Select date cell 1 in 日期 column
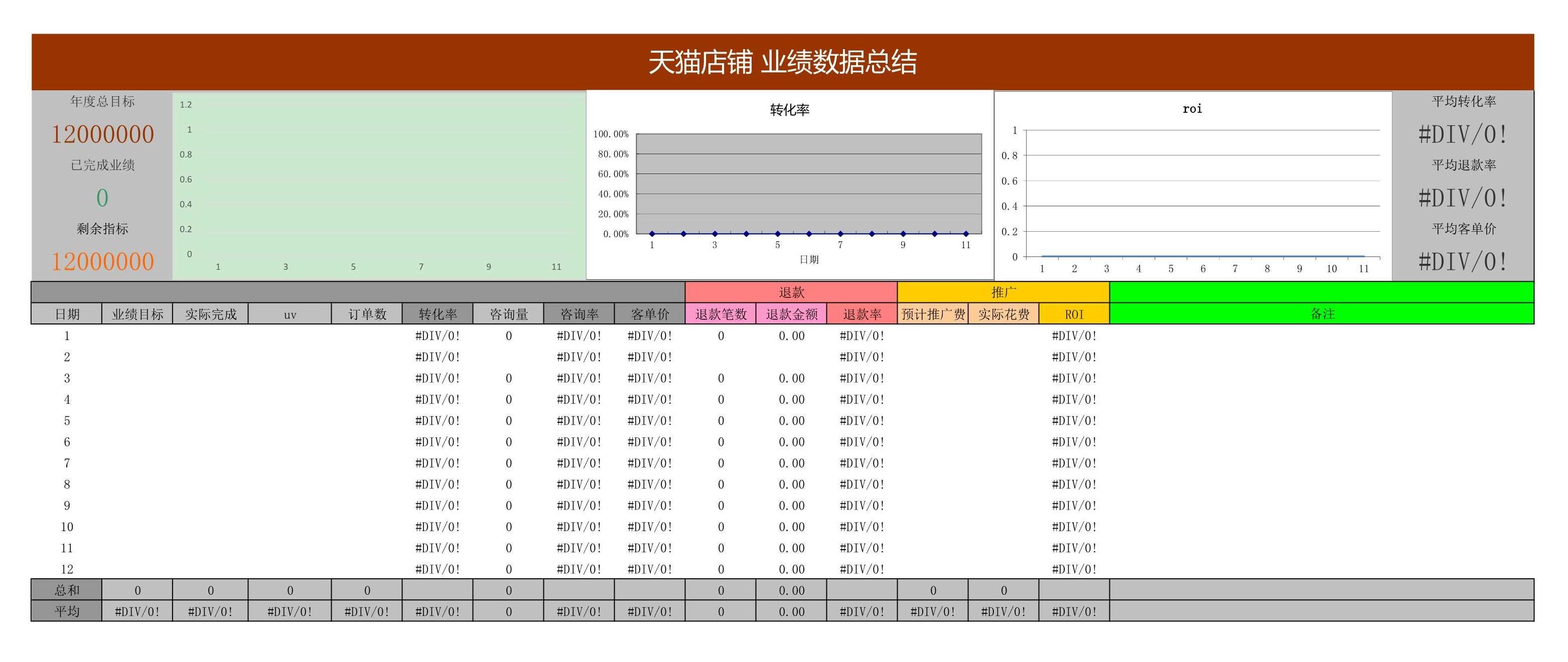Viewport: 1568px width, 662px height. point(67,336)
